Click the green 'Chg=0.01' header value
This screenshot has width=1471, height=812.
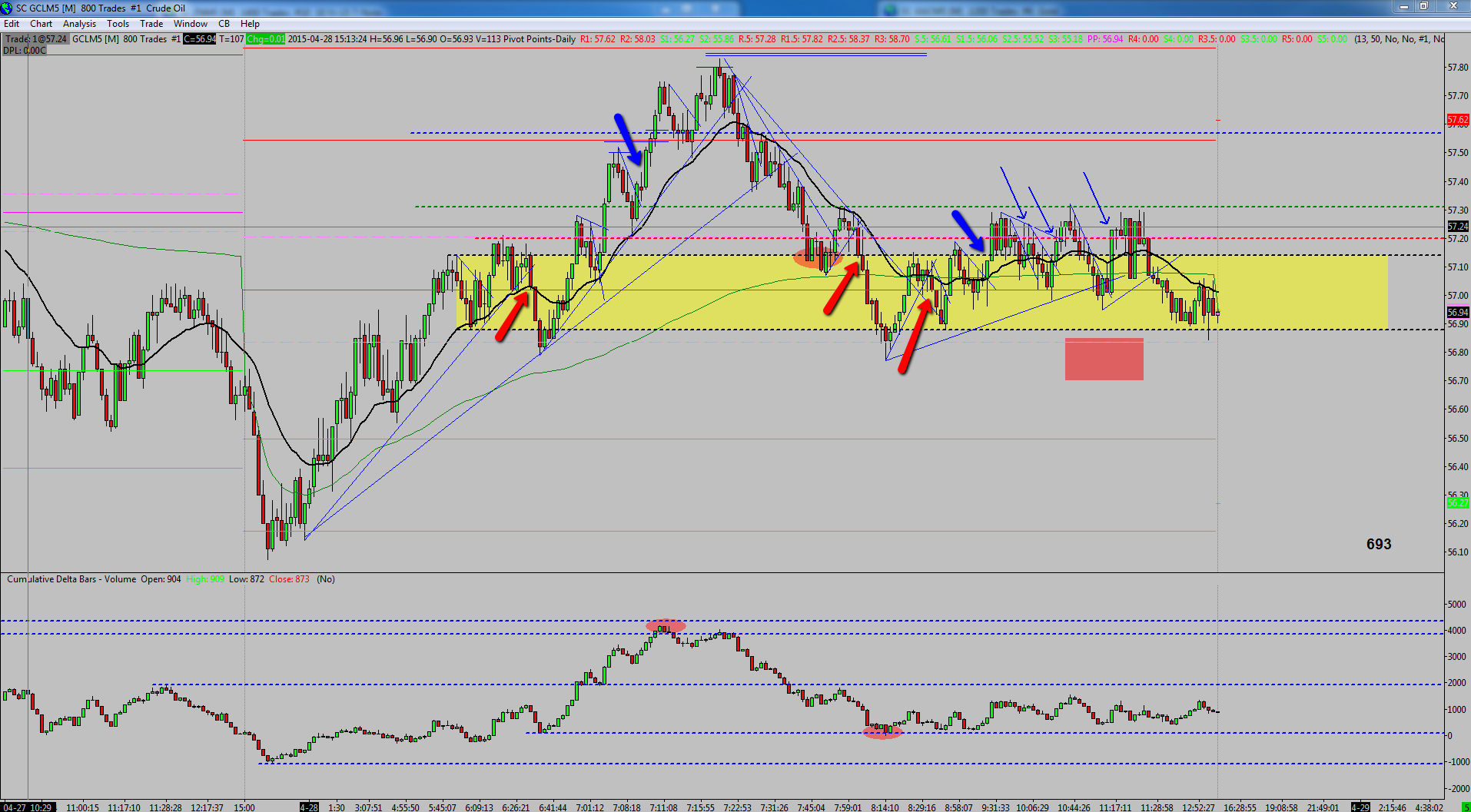tap(266, 39)
